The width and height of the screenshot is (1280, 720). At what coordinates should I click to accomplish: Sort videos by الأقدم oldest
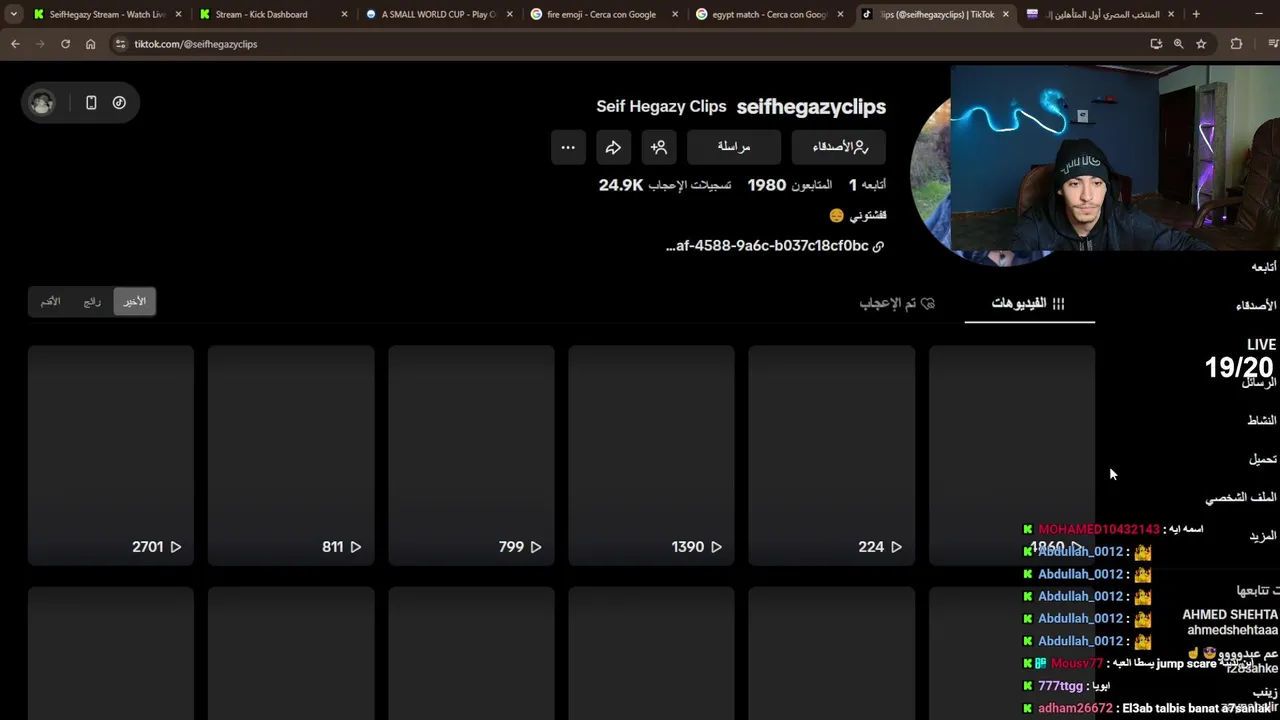coord(50,301)
